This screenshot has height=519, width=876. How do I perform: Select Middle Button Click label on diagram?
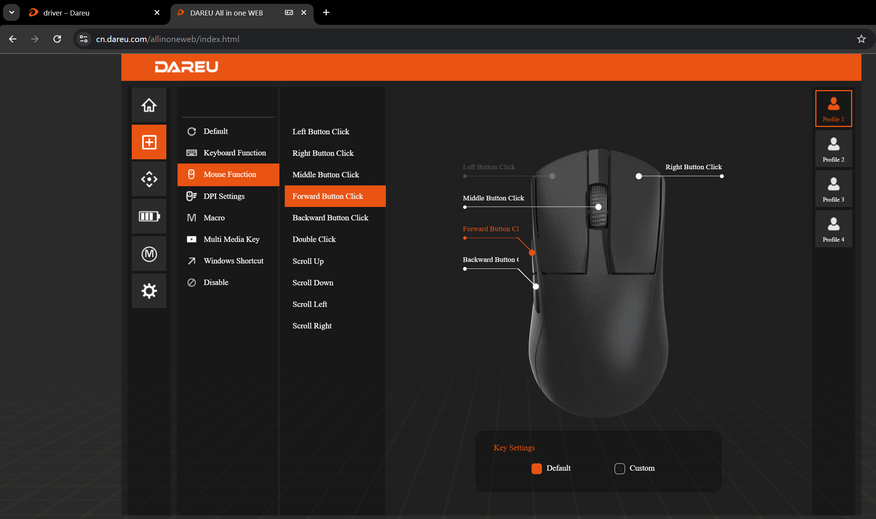pyautogui.click(x=493, y=198)
